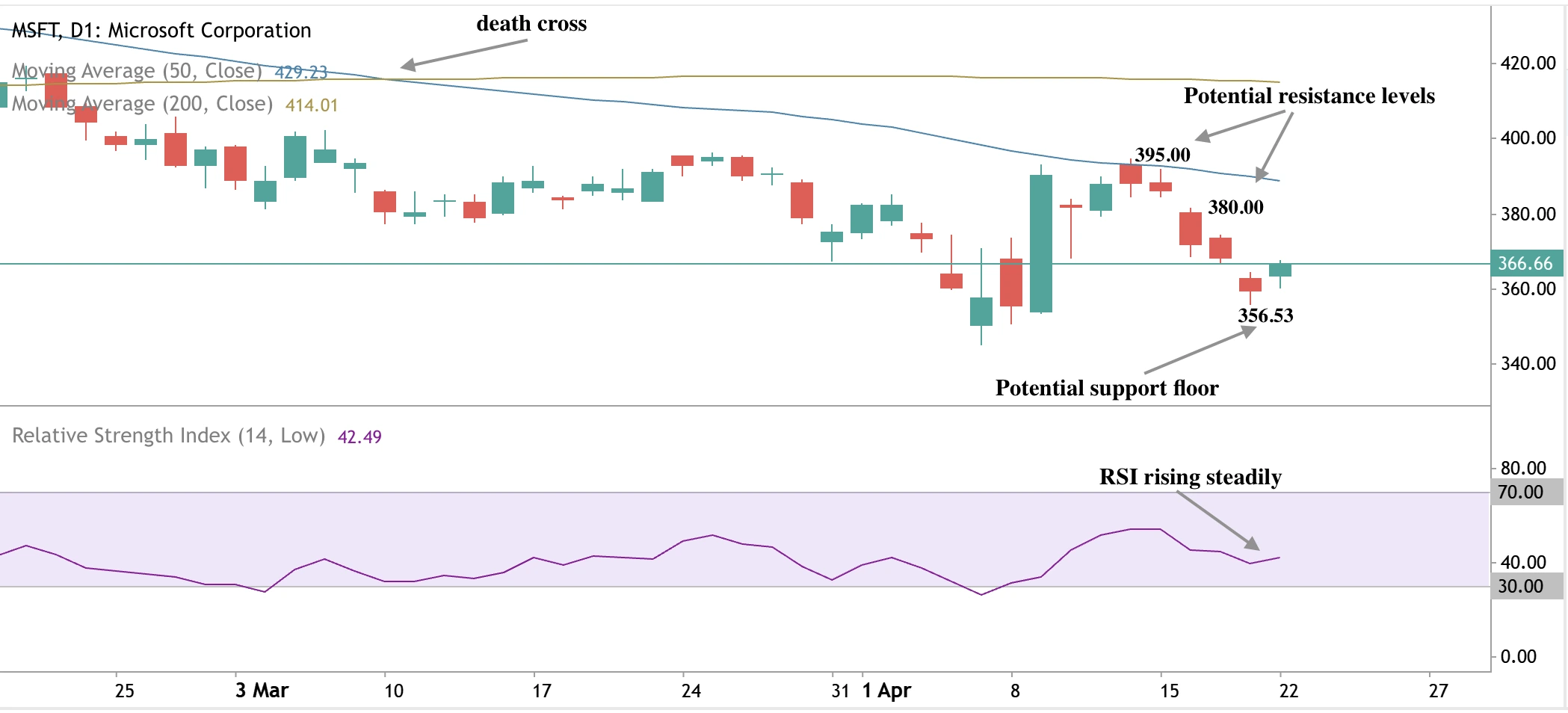This screenshot has width=1568, height=713.
Task: Click the Potential support floor annotation
Action: (1107, 389)
